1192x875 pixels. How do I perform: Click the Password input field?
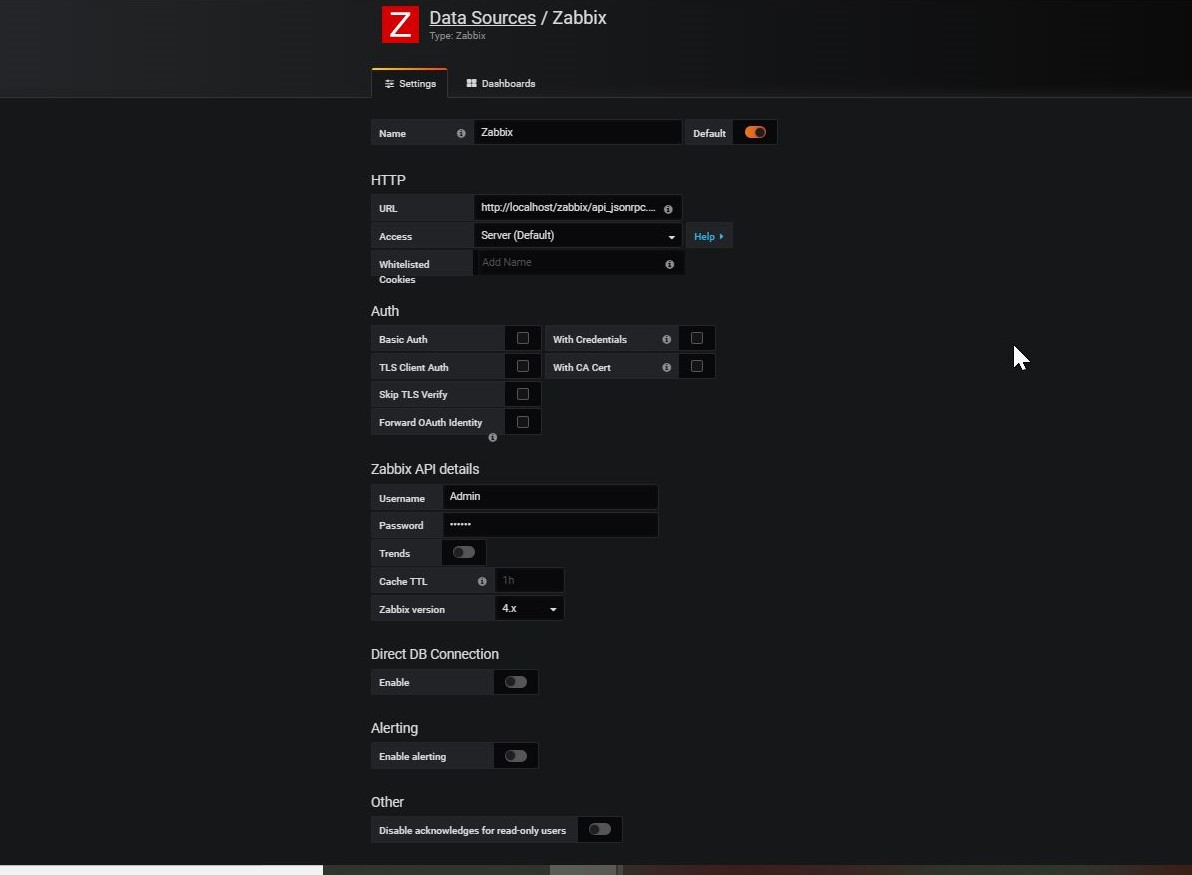pos(550,525)
